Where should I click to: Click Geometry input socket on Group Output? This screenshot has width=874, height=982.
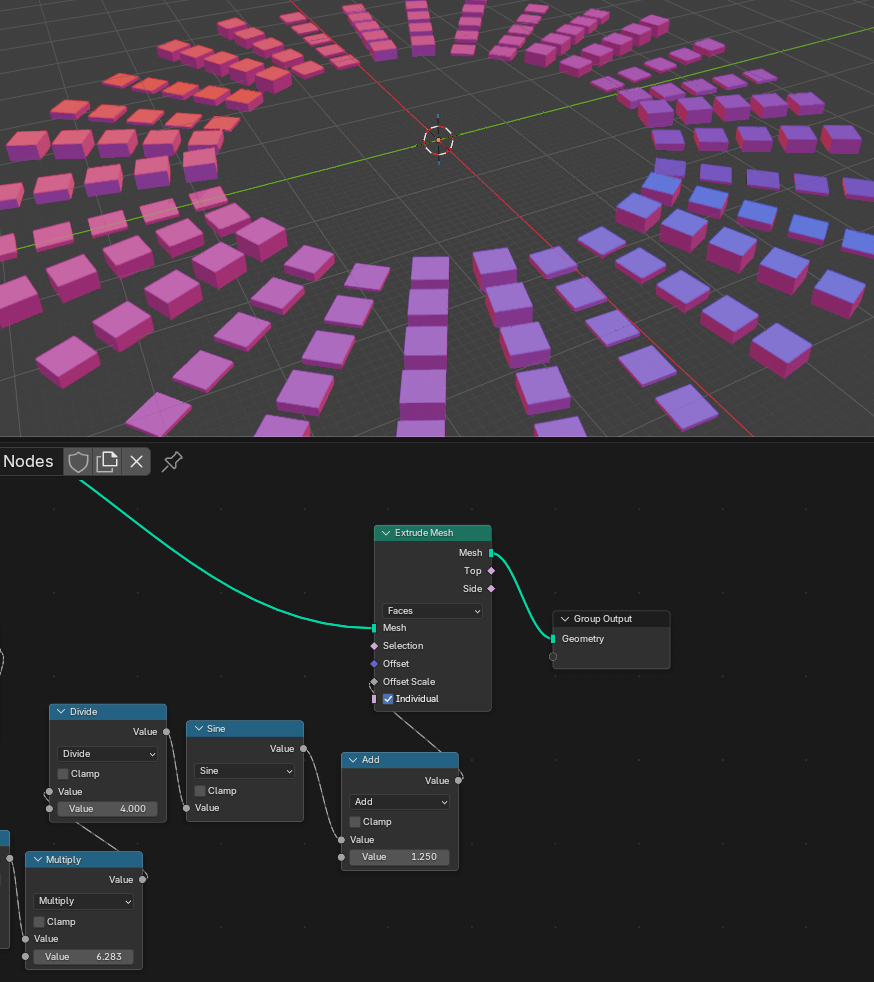click(553, 639)
